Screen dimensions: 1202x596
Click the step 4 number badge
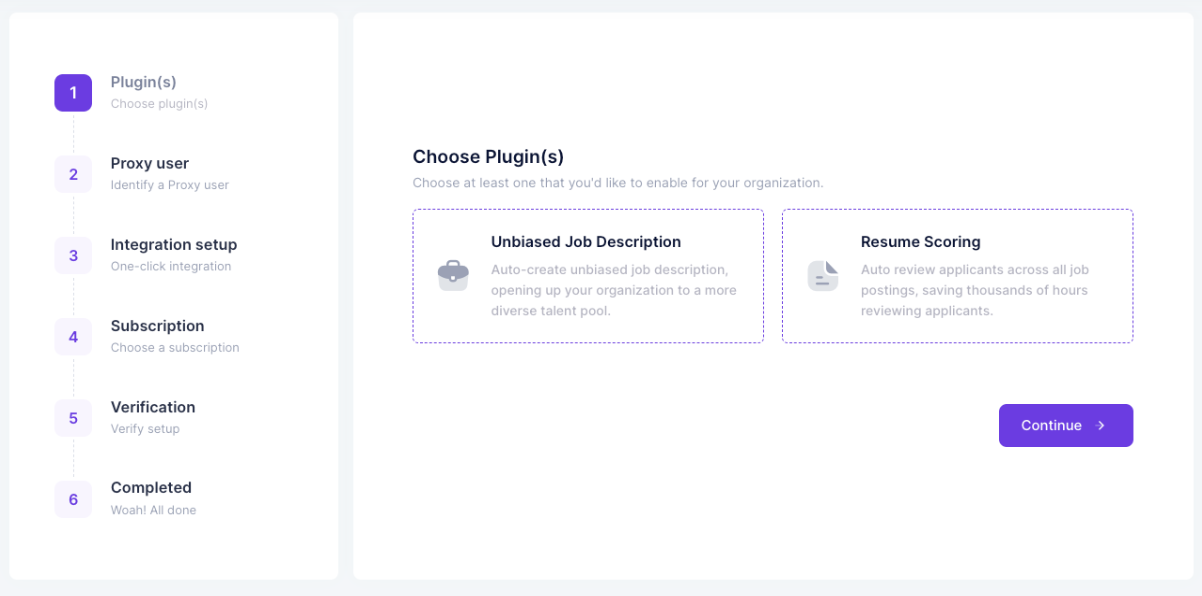click(73, 337)
